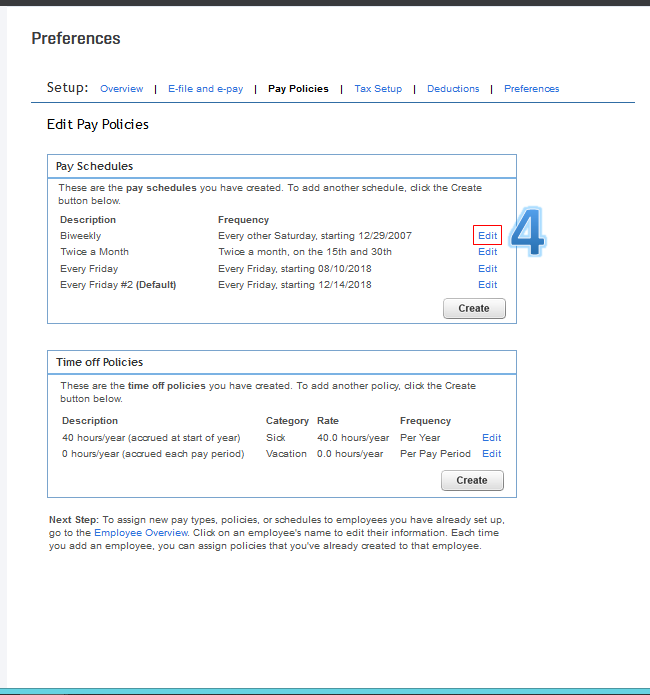The width and height of the screenshot is (650, 695).
Task: Edit the Every Friday #2 default schedule
Action: (487, 285)
